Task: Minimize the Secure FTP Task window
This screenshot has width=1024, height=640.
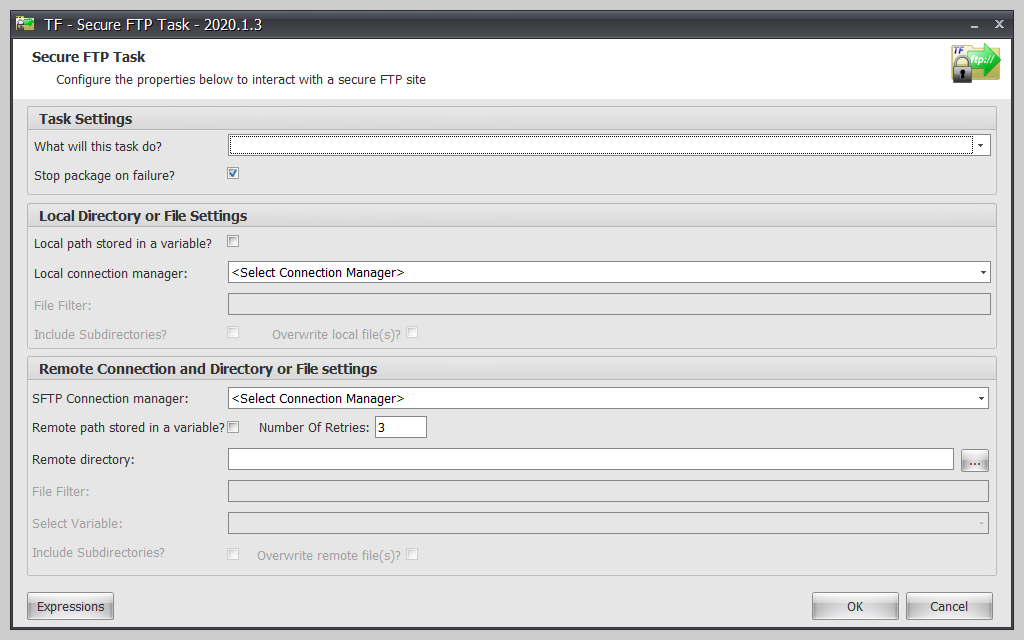Action: click(x=974, y=24)
